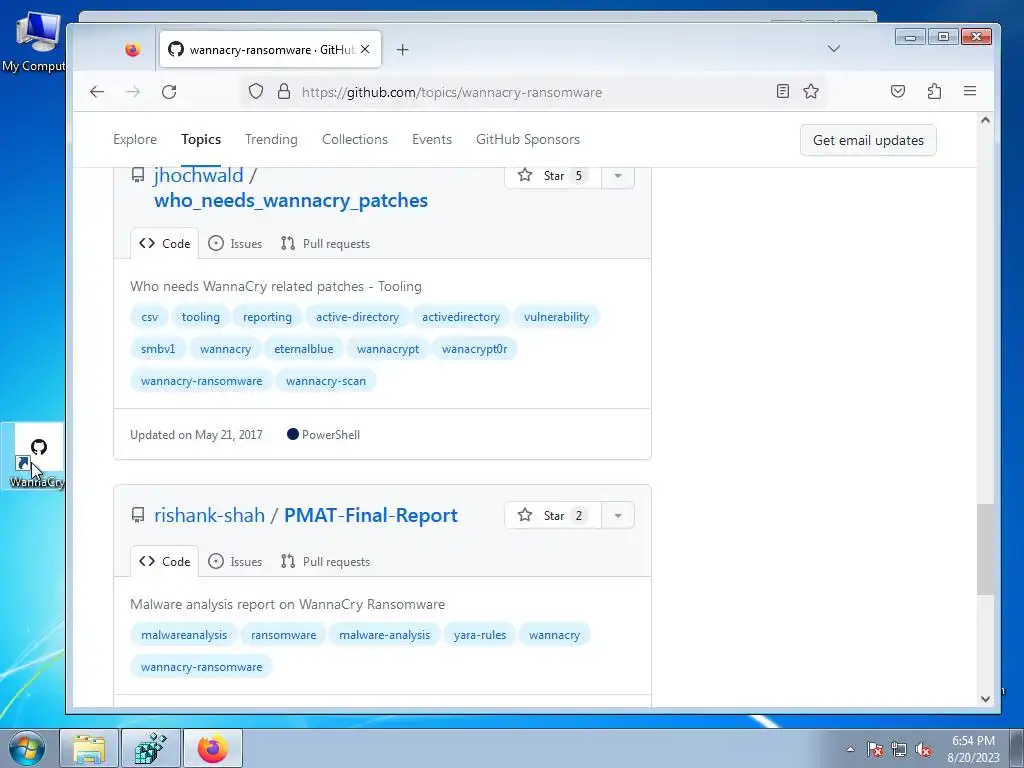Open the Windows Start menu
The image size is (1024, 768).
[x=26, y=748]
